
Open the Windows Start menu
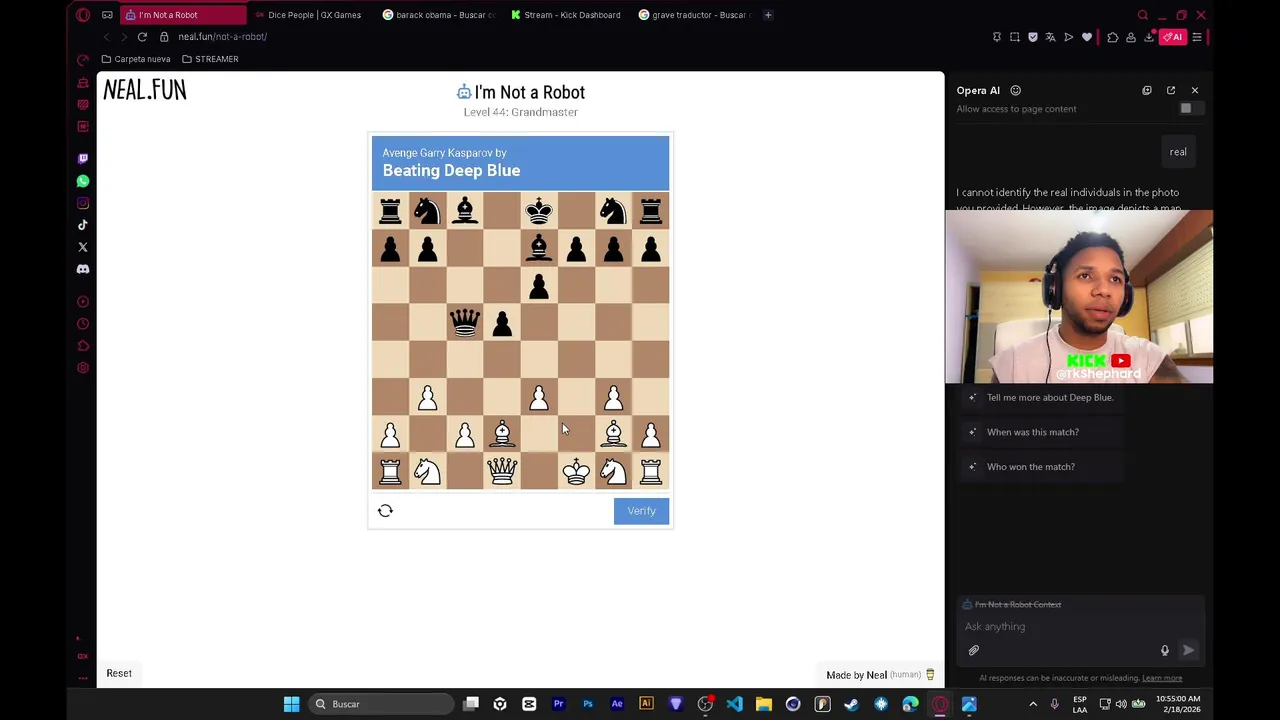click(292, 704)
